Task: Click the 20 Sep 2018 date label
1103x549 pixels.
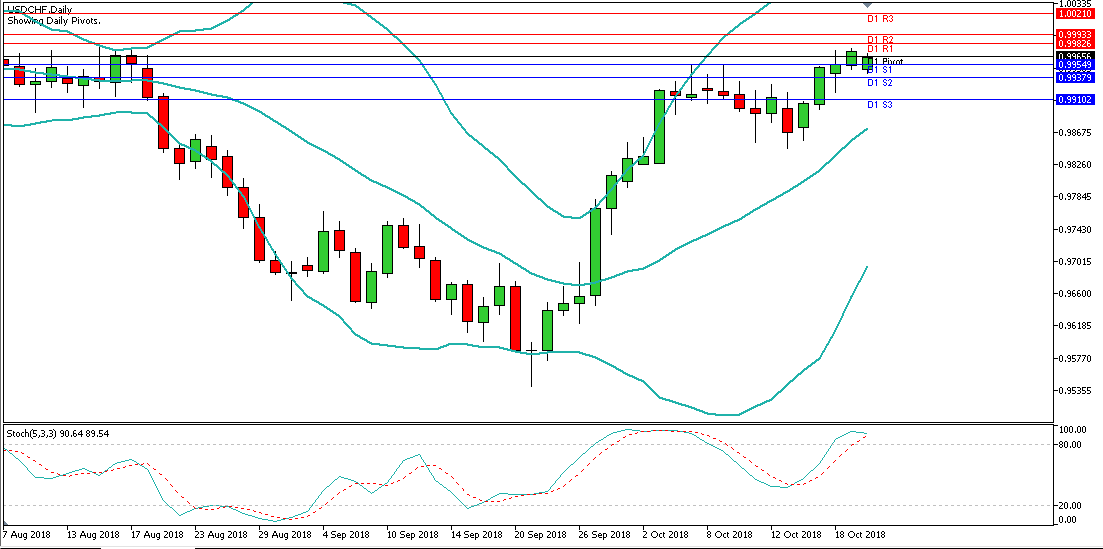Action: pyautogui.click(x=540, y=535)
